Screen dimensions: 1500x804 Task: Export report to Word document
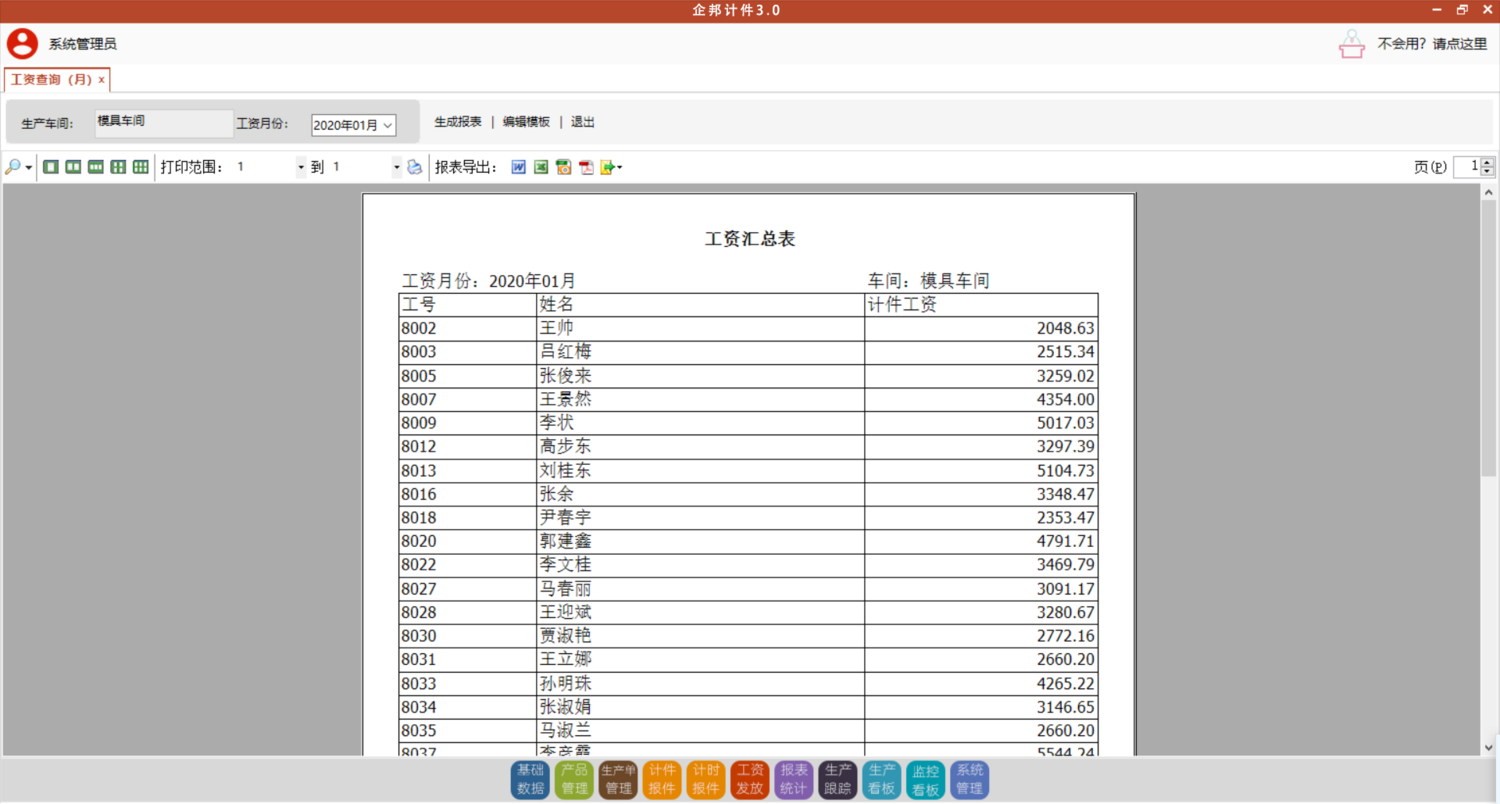click(x=518, y=167)
